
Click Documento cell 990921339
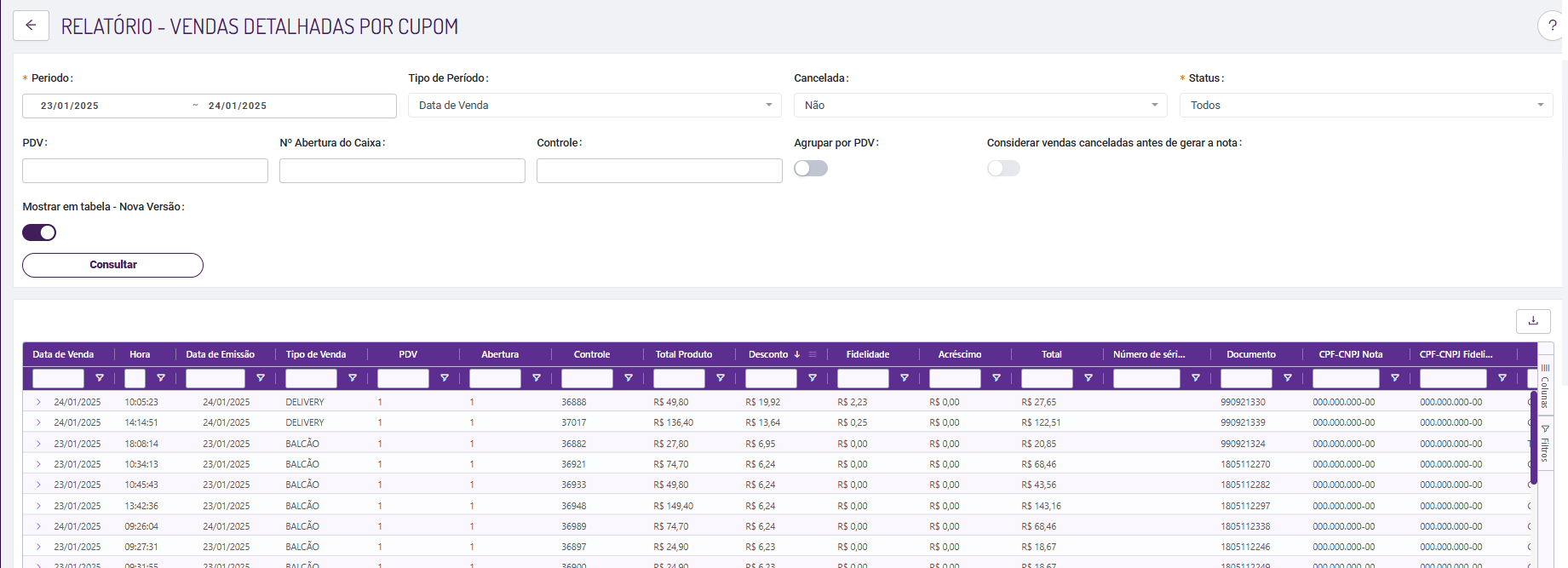point(1243,422)
